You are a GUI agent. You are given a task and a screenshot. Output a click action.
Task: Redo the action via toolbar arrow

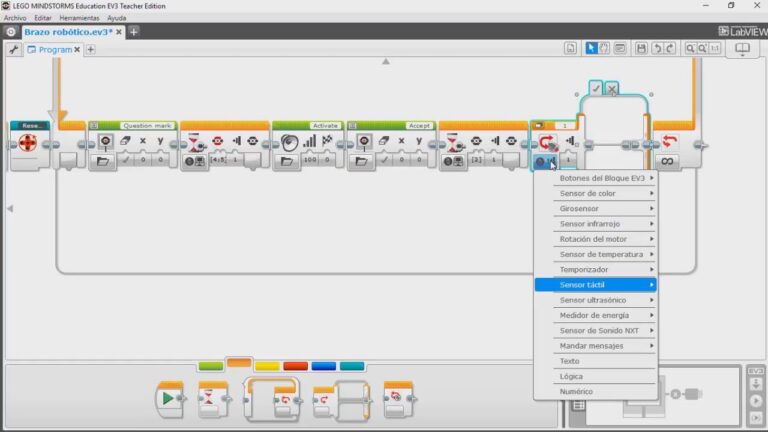671,48
